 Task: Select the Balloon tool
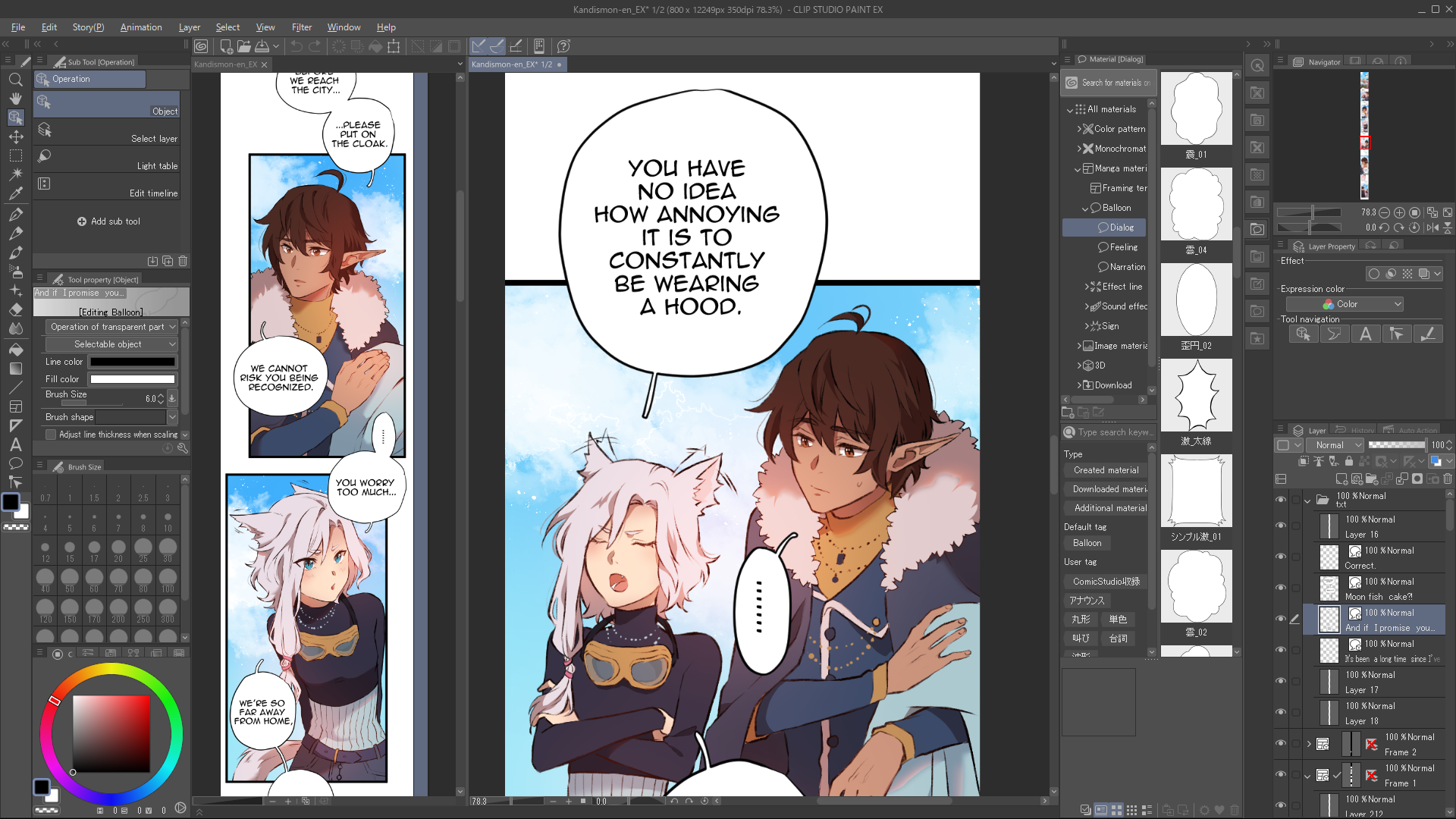pyautogui.click(x=15, y=463)
